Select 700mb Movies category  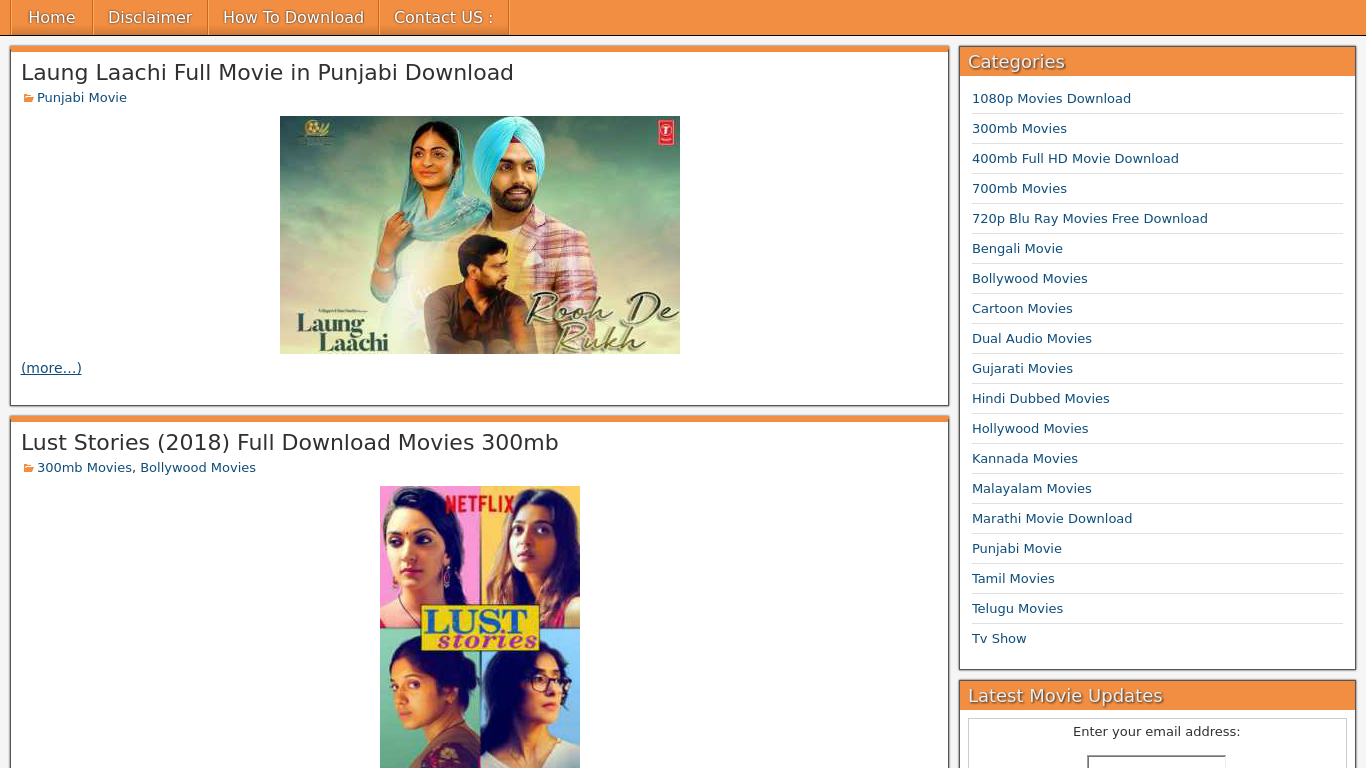(x=1019, y=188)
